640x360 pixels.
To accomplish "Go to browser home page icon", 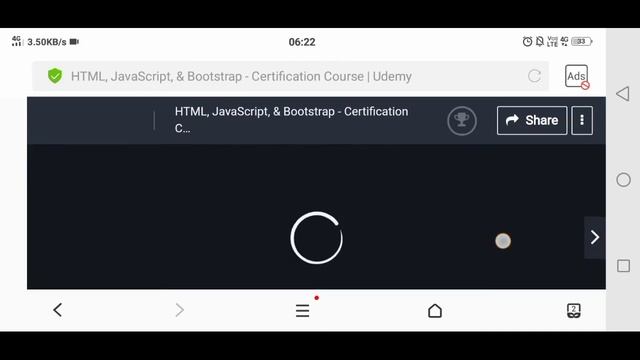I will 435,311.
